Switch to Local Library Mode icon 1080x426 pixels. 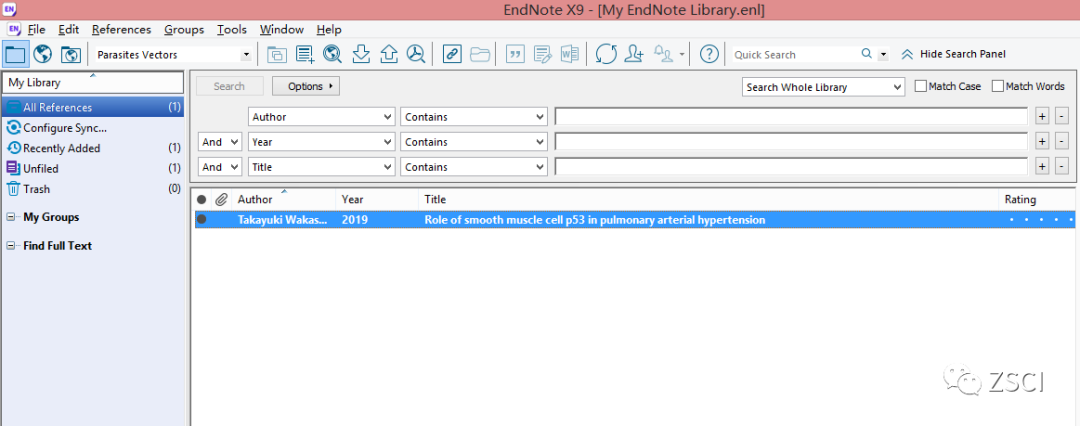[14, 54]
